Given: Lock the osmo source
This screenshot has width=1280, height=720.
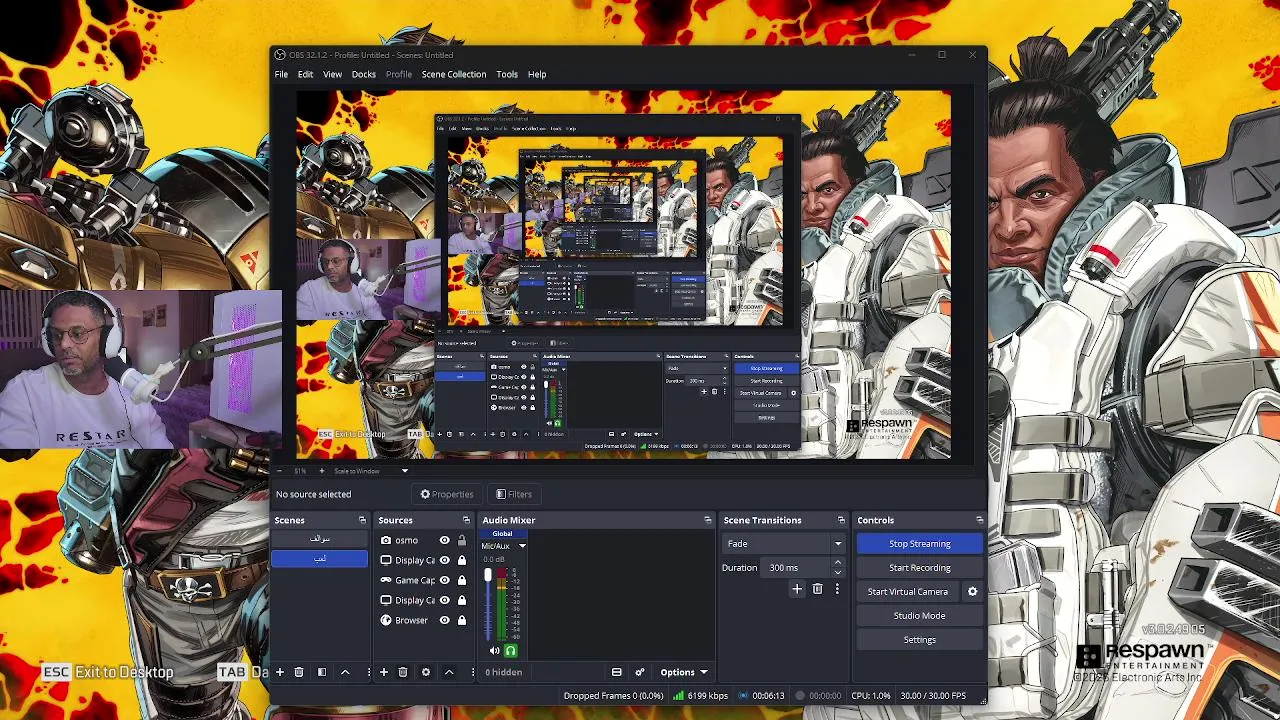Looking at the screenshot, I should 462,540.
